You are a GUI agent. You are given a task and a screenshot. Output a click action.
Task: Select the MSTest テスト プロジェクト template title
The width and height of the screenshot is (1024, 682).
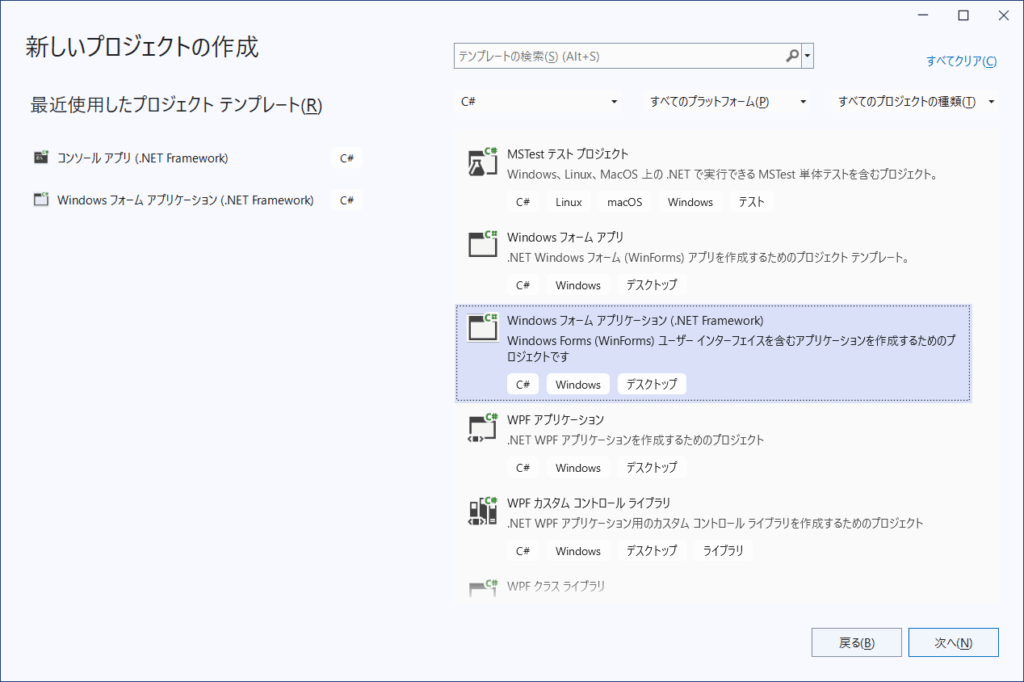568,154
